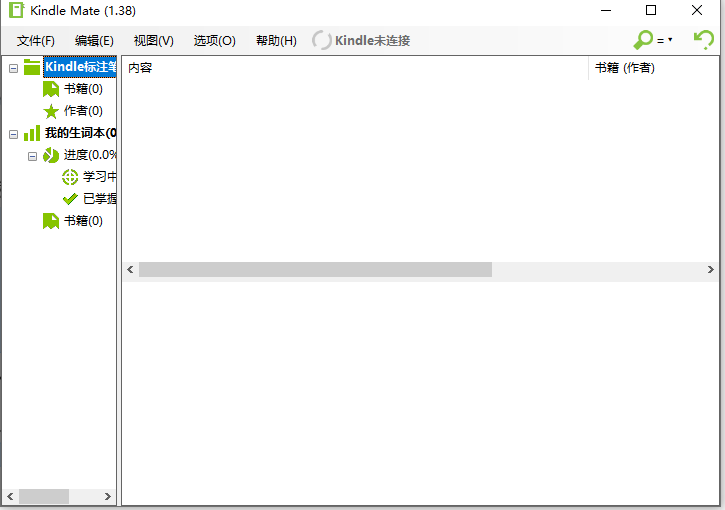
Task: Select the 我的生词本 tree item
Action: tap(80, 133)
